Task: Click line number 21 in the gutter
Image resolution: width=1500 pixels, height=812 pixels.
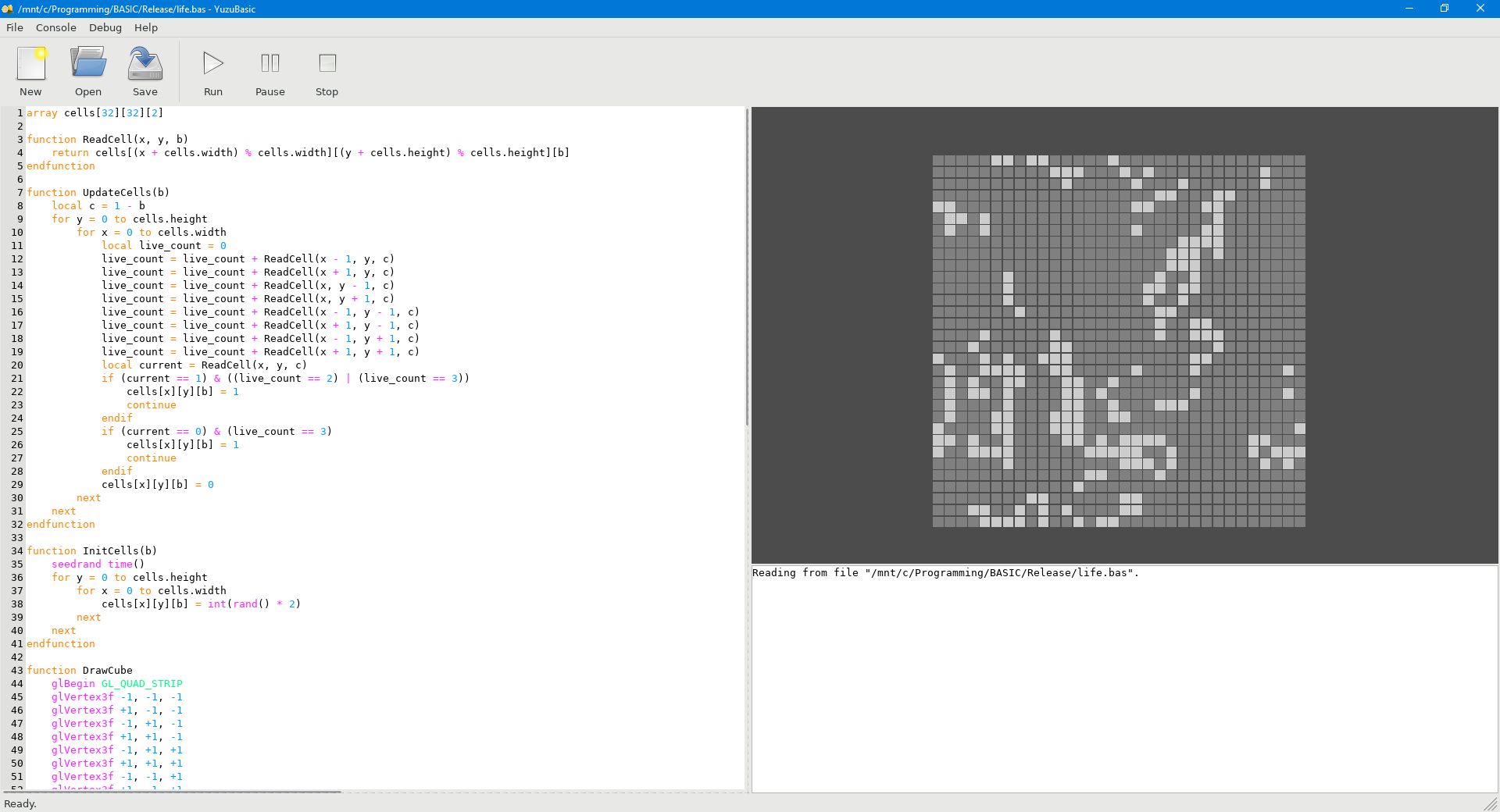Action: click(x=16, y=379)
